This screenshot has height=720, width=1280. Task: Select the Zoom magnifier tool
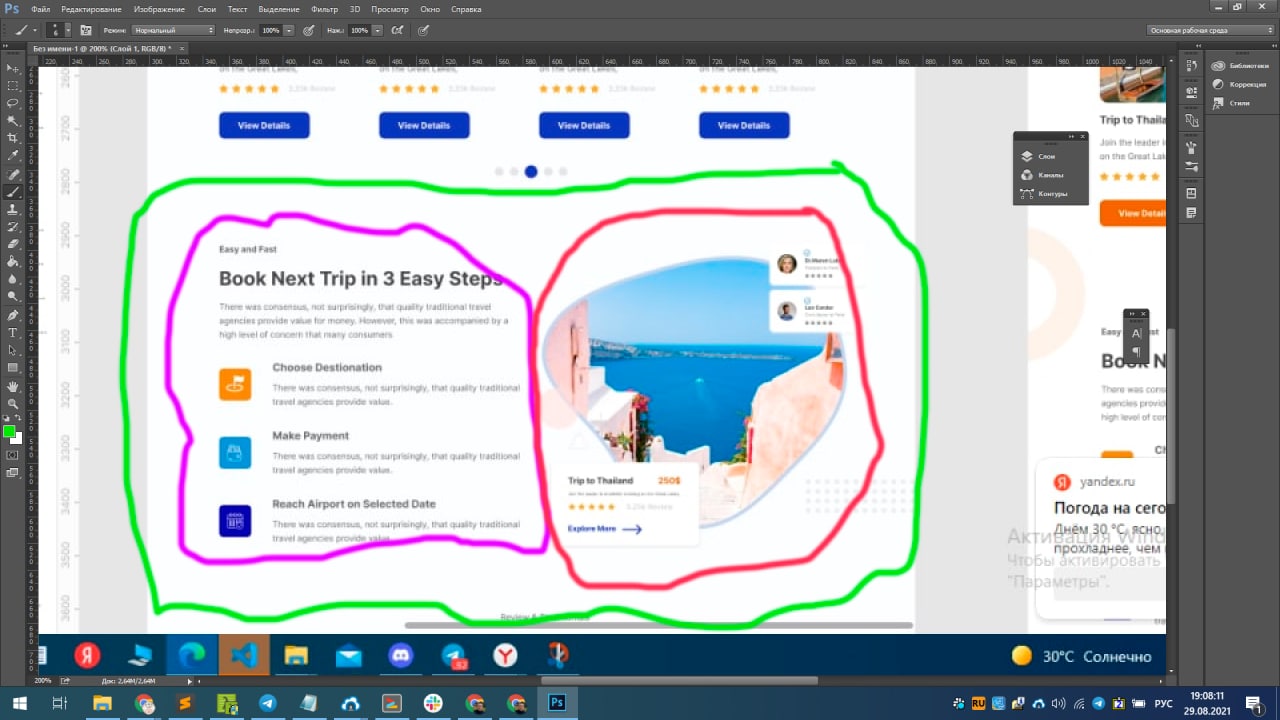coord(13,403)
